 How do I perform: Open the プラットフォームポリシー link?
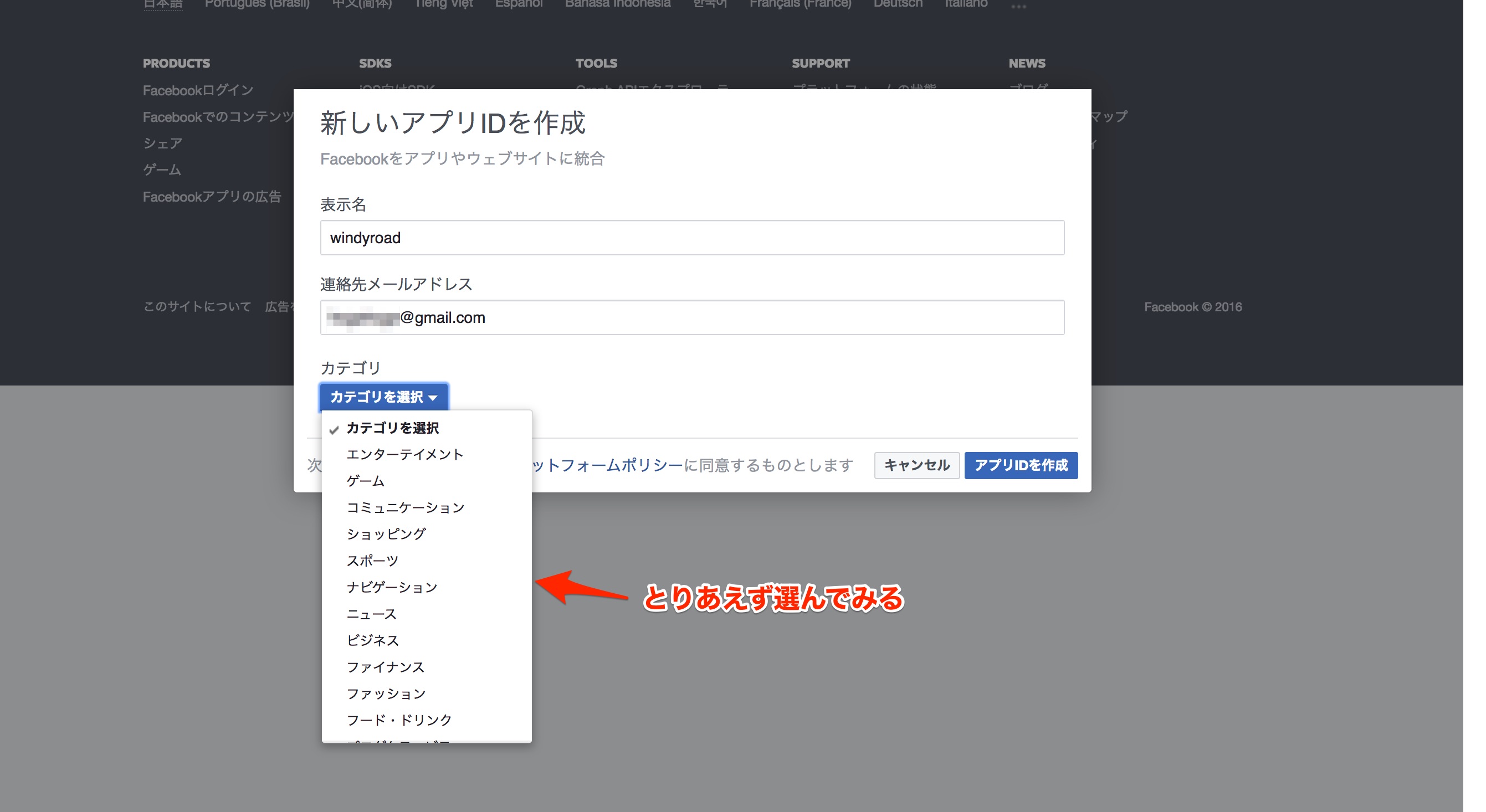click(x=607, y=465)
